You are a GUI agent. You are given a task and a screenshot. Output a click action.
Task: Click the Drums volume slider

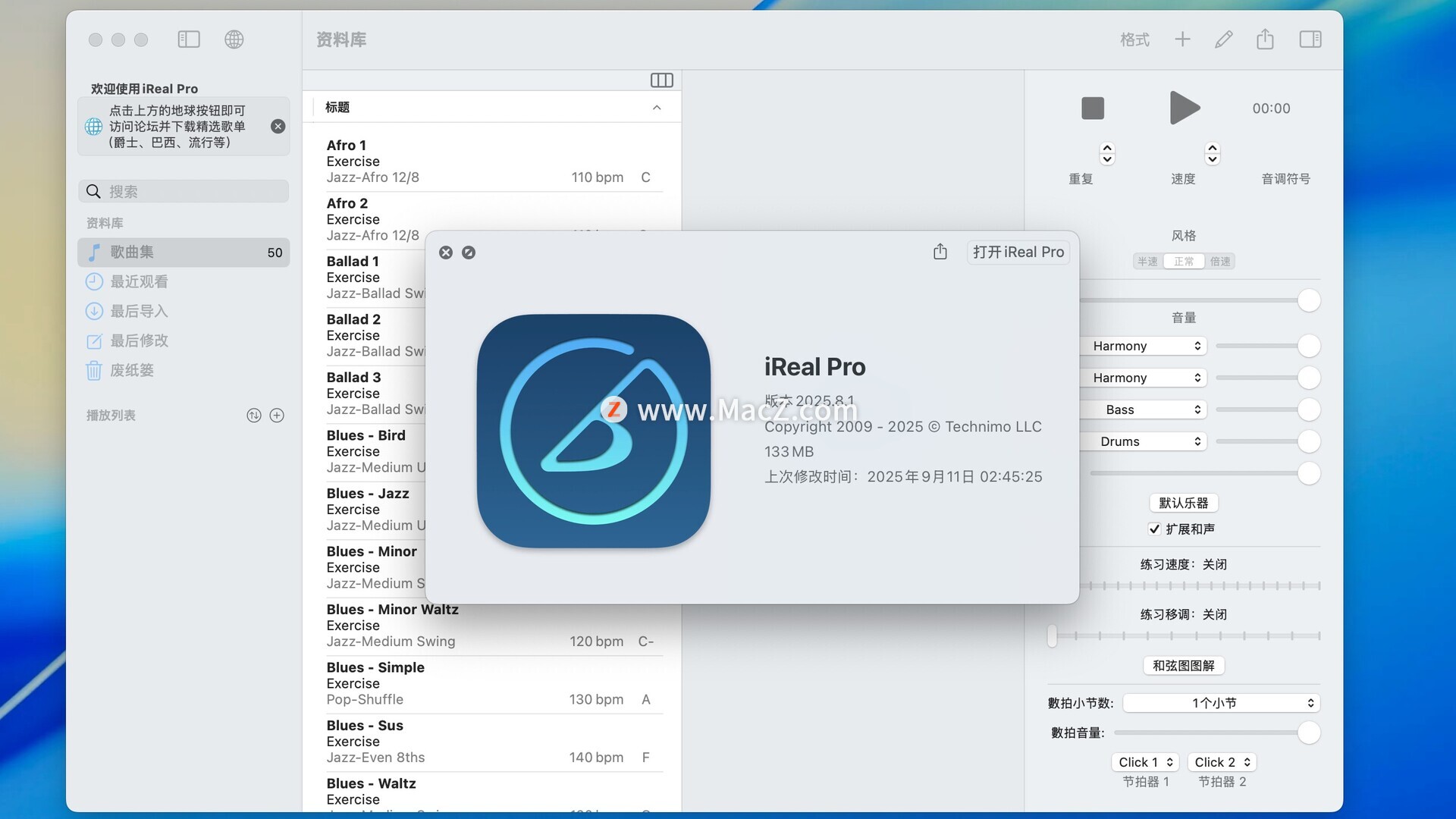pyautogui.click(x=1268, y=441)
